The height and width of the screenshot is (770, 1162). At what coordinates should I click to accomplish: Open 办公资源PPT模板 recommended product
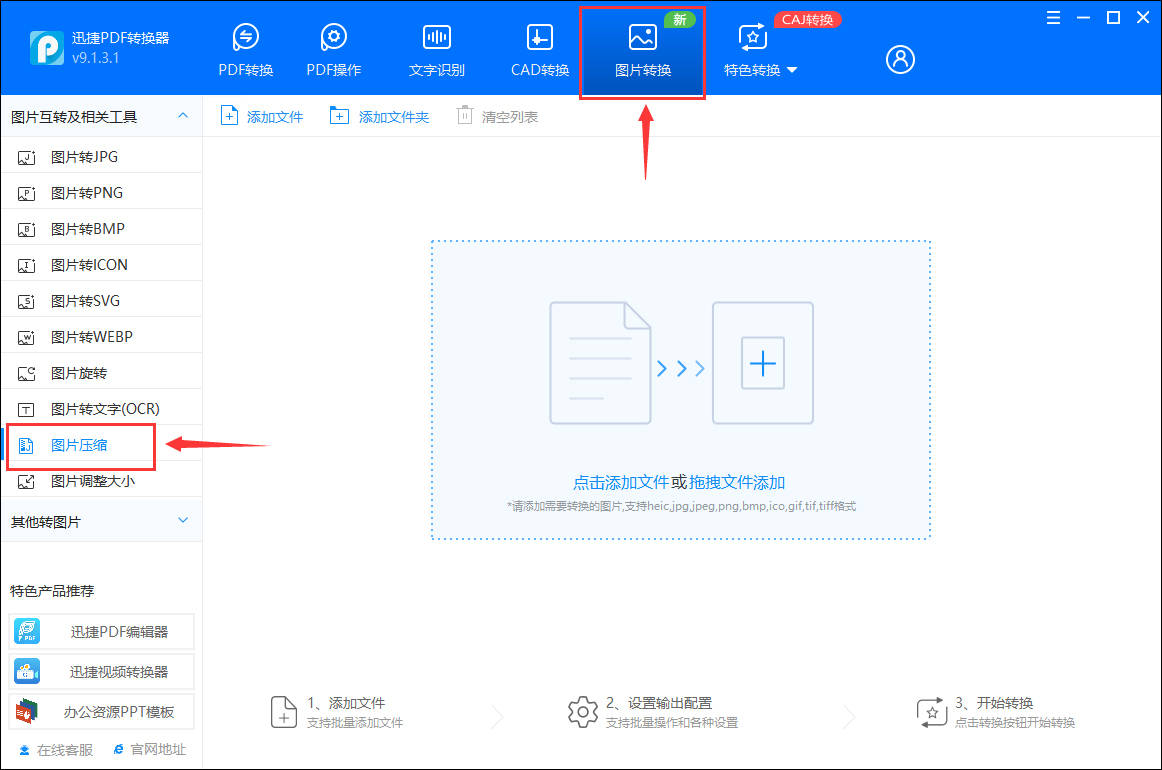pos(102,711)
